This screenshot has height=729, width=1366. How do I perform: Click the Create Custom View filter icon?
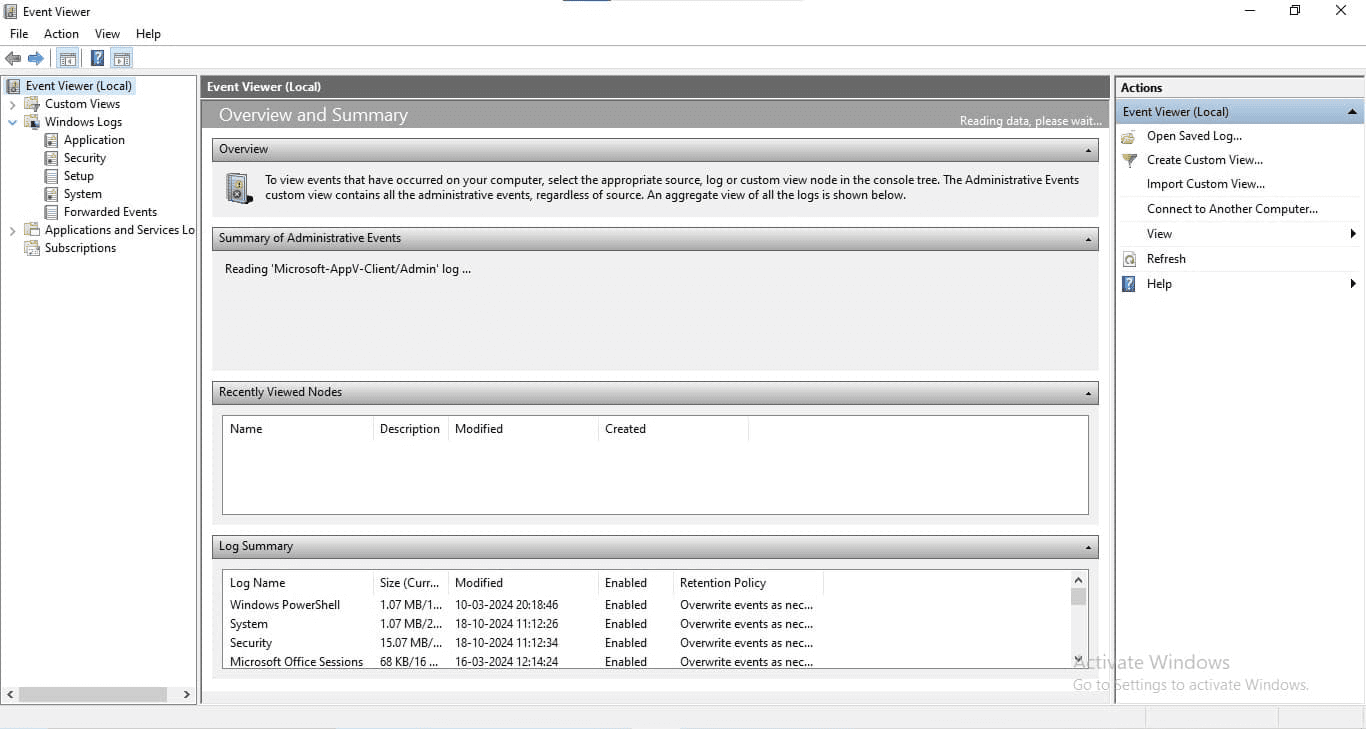[x=1129, y=160]
